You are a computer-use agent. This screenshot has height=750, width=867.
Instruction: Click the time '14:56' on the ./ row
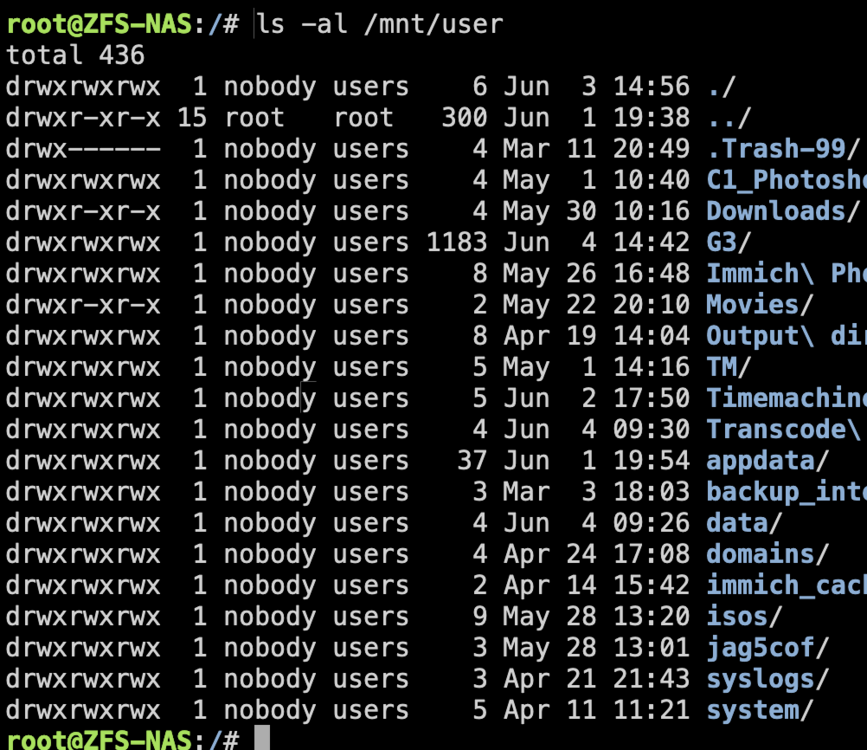pyautogui.click(x=652, y=87)
